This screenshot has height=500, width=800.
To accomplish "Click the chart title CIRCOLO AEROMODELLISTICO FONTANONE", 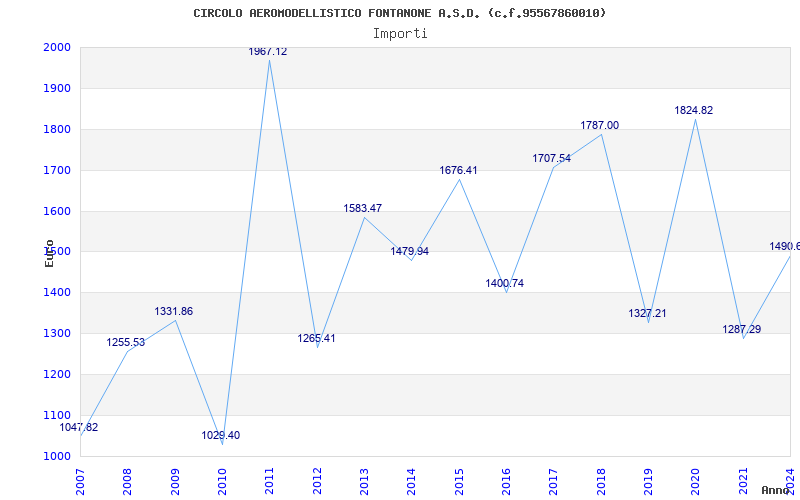I will pyautogui.click(x=400, y=13).
